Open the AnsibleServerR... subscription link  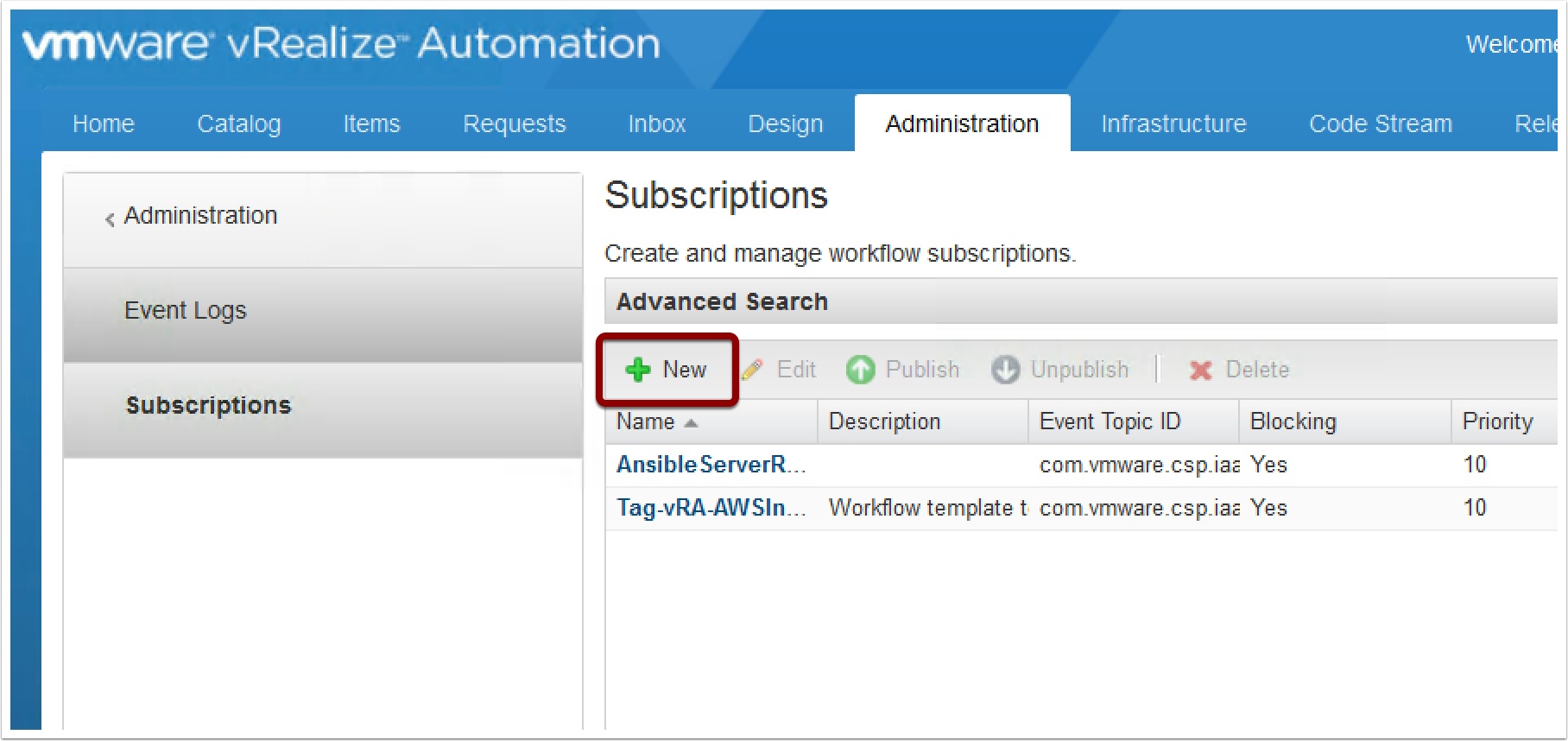tap(710, 465)
